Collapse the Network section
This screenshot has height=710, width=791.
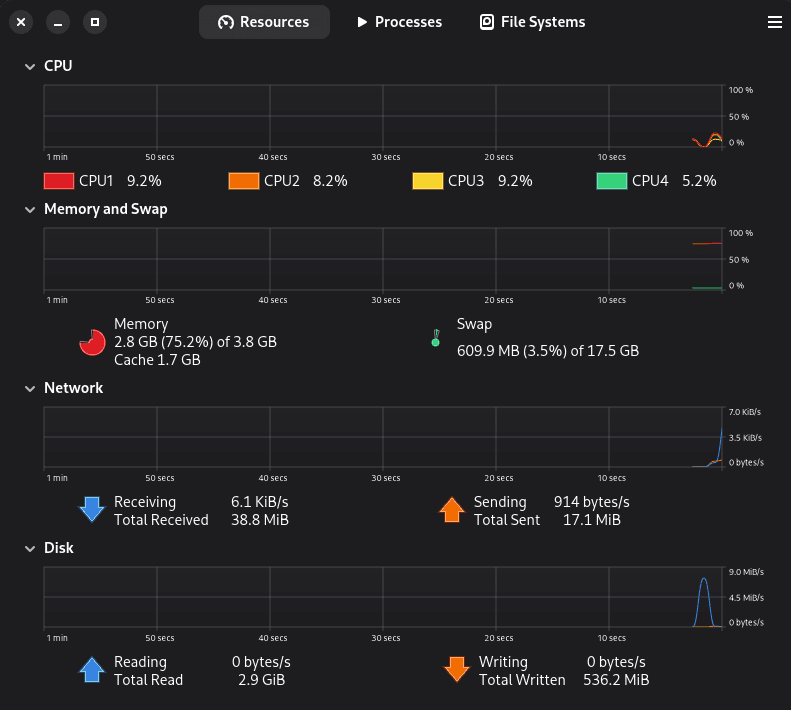click(29, 388)
